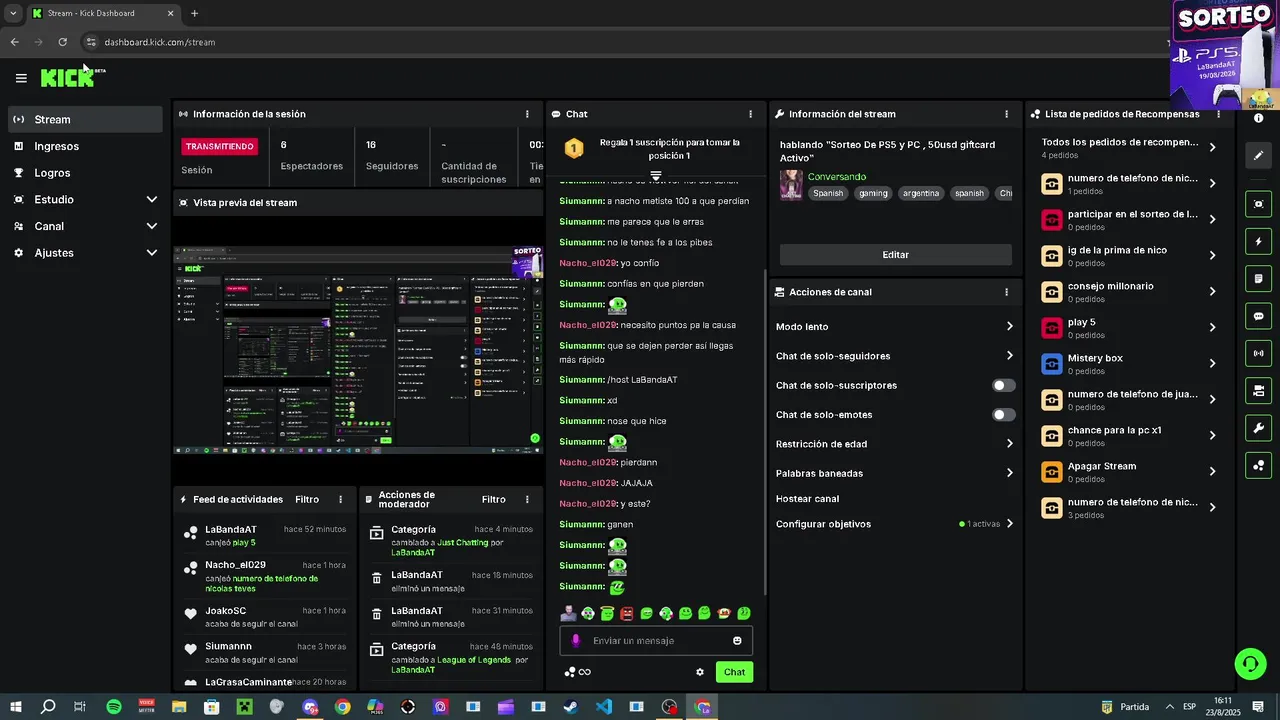The height and width of the screenshot is (720, 1280).
Task: Open Información de la sesión options menu
Action: [x=527, y=114]
